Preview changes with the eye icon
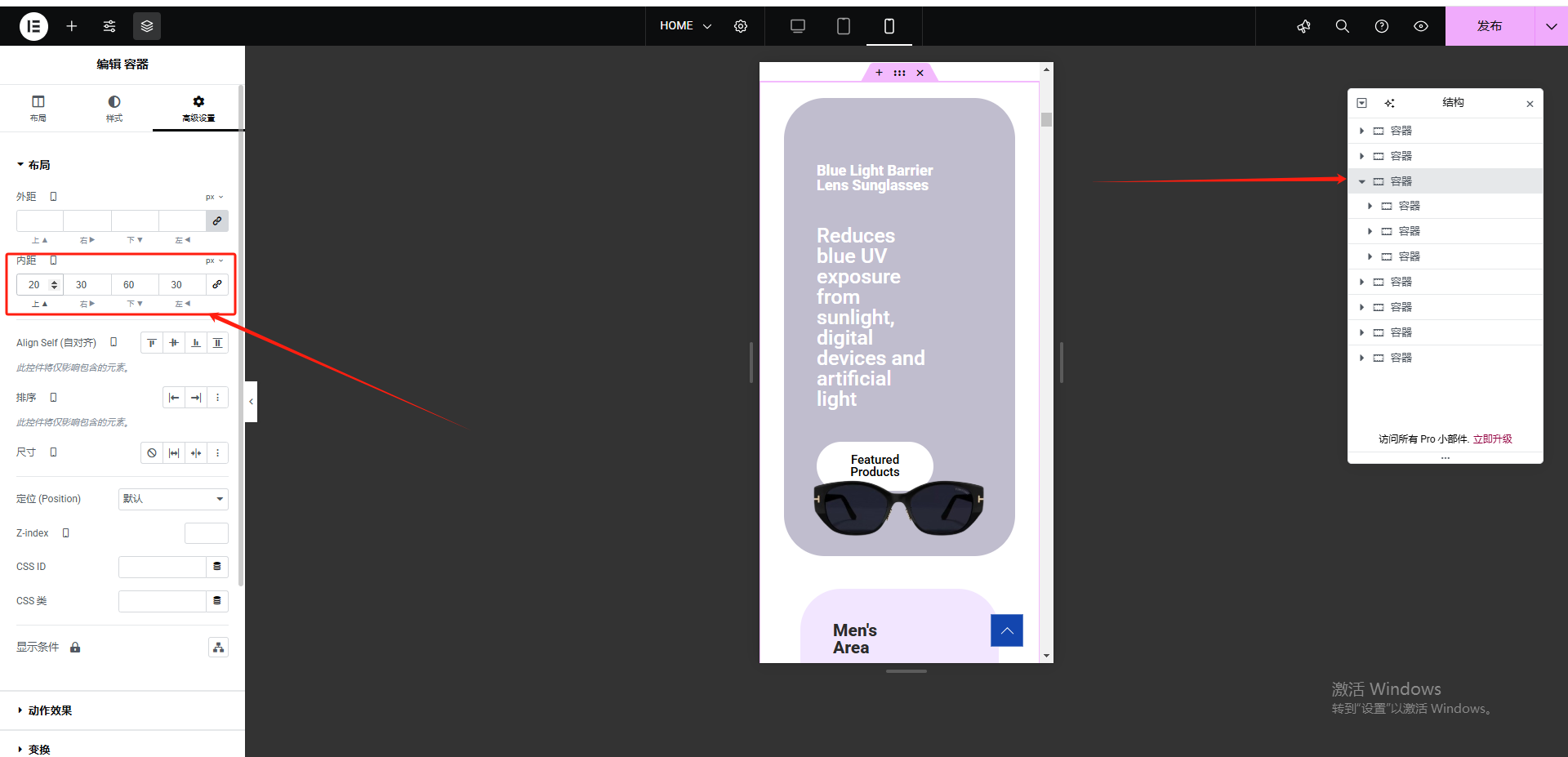 point(1421,26)
